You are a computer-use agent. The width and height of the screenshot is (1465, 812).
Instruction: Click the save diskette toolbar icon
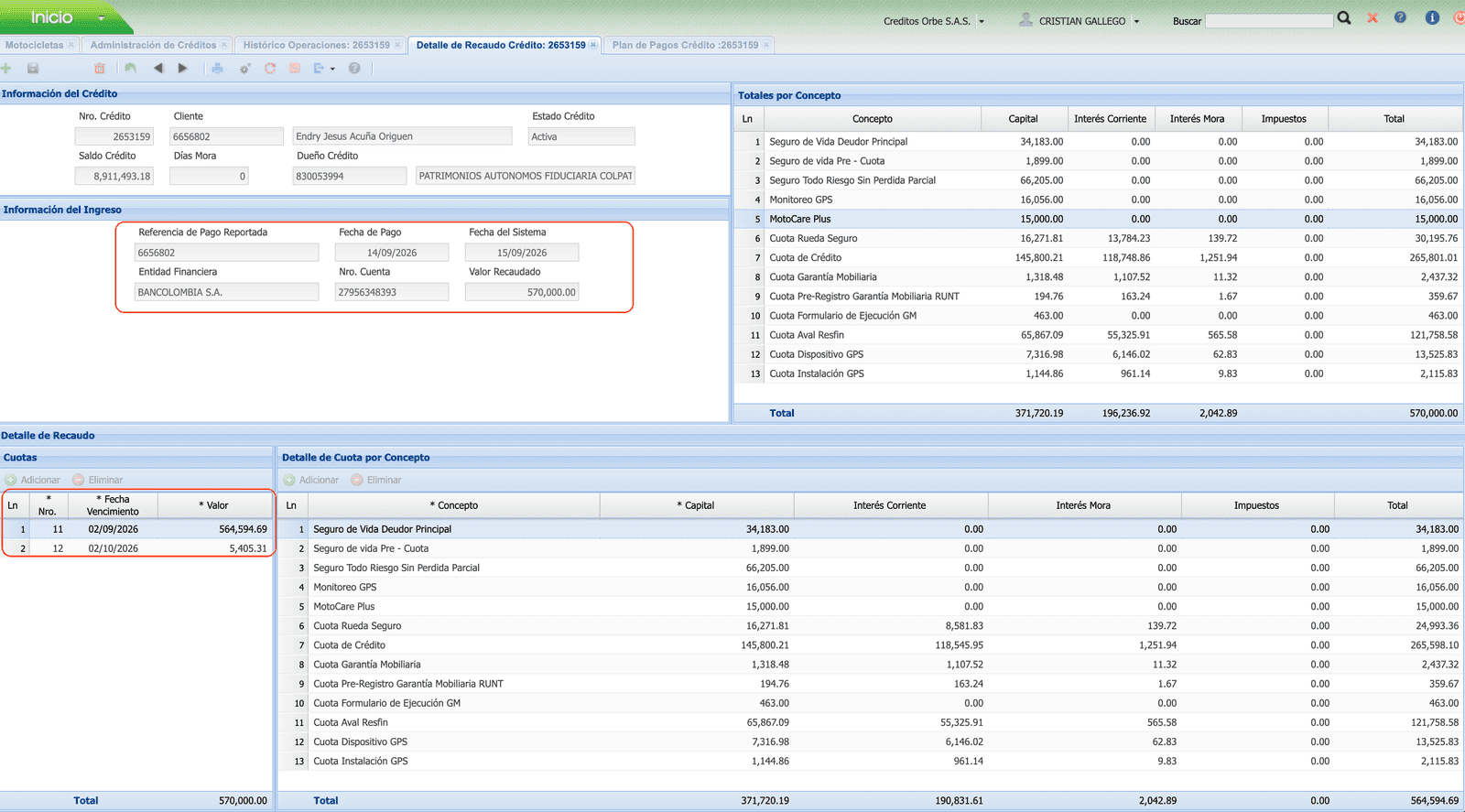(33, 69)
